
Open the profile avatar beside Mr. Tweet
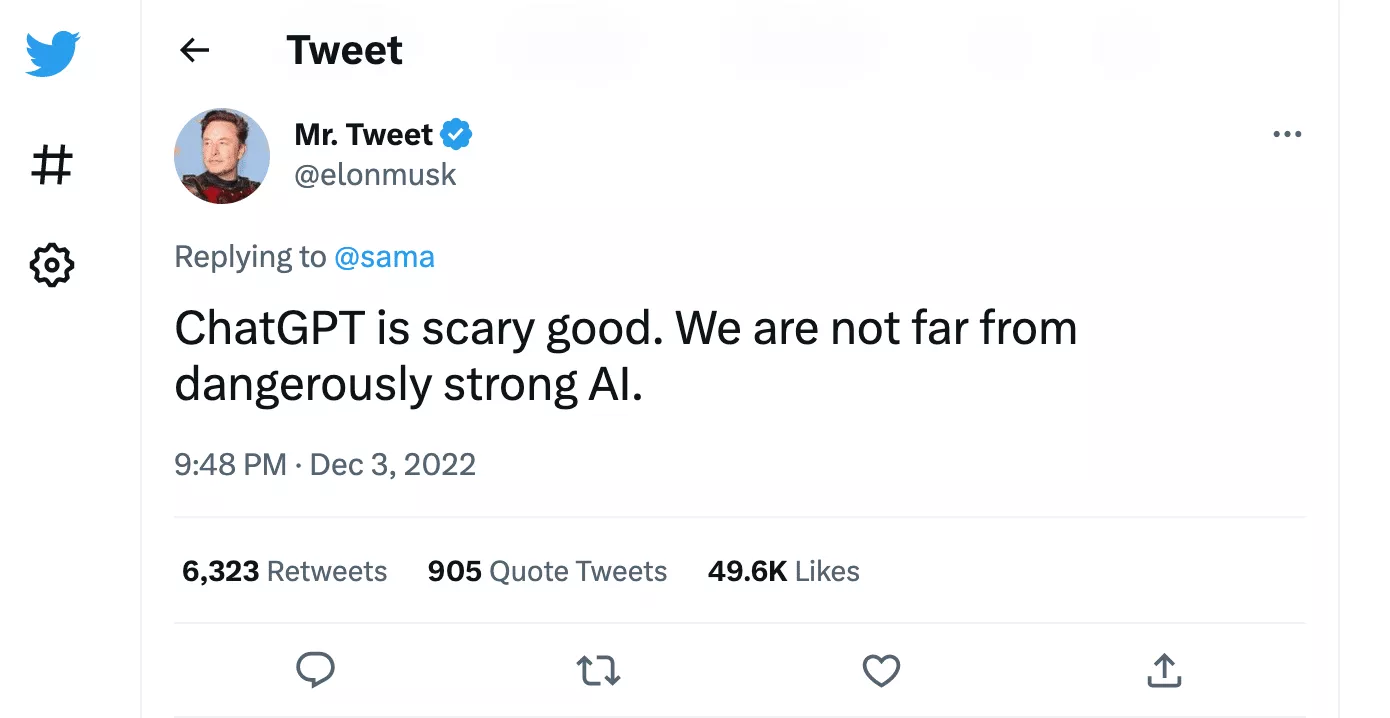click(x=222, y=156)
